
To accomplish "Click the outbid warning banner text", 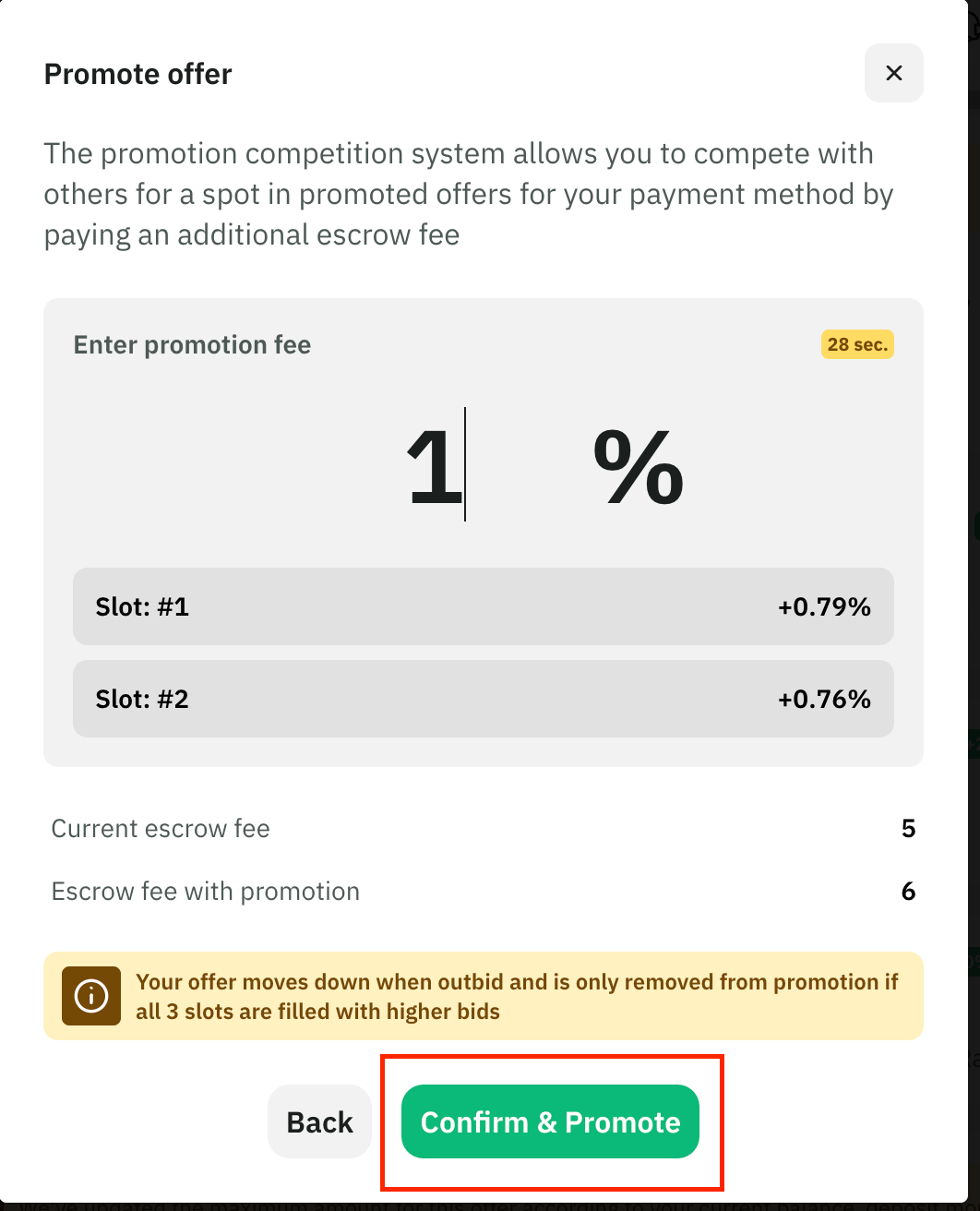I will coord(517,996).
